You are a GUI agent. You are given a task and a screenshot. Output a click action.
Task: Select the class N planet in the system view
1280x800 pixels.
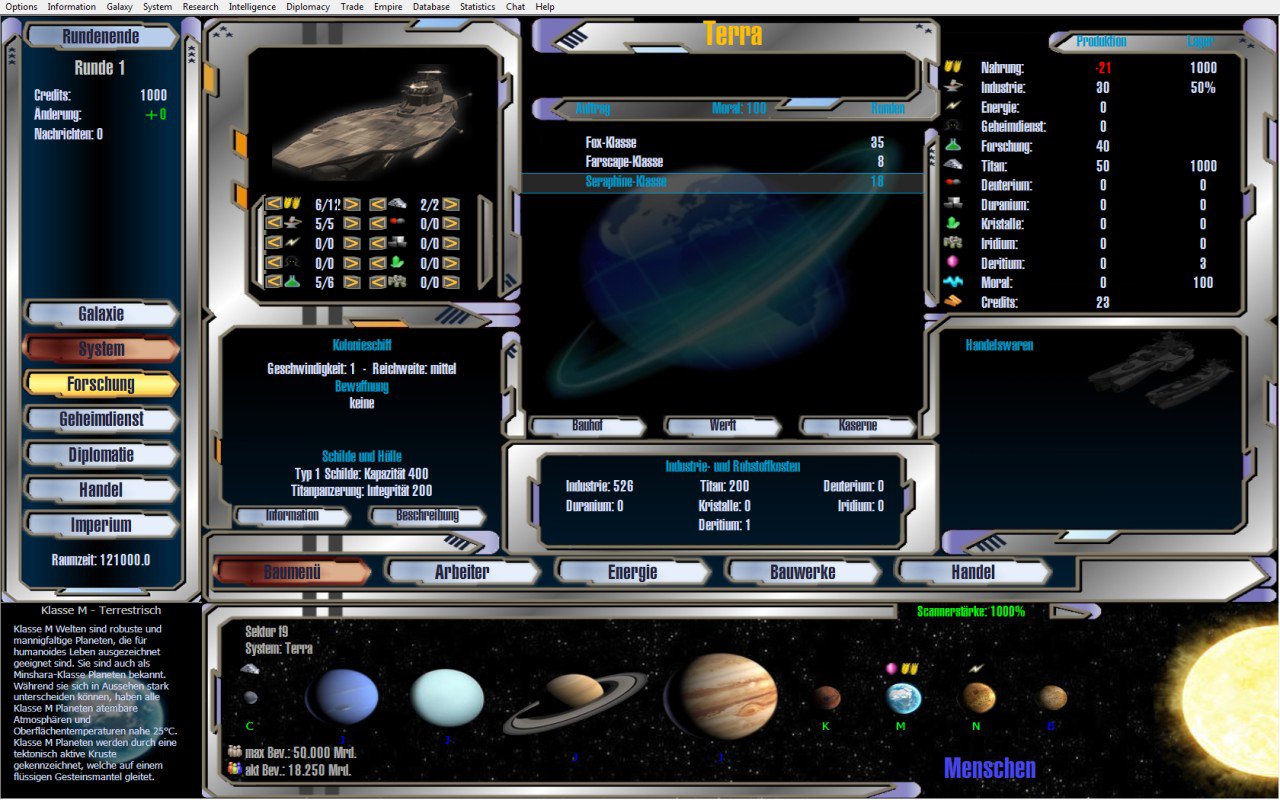pos(978,697)
